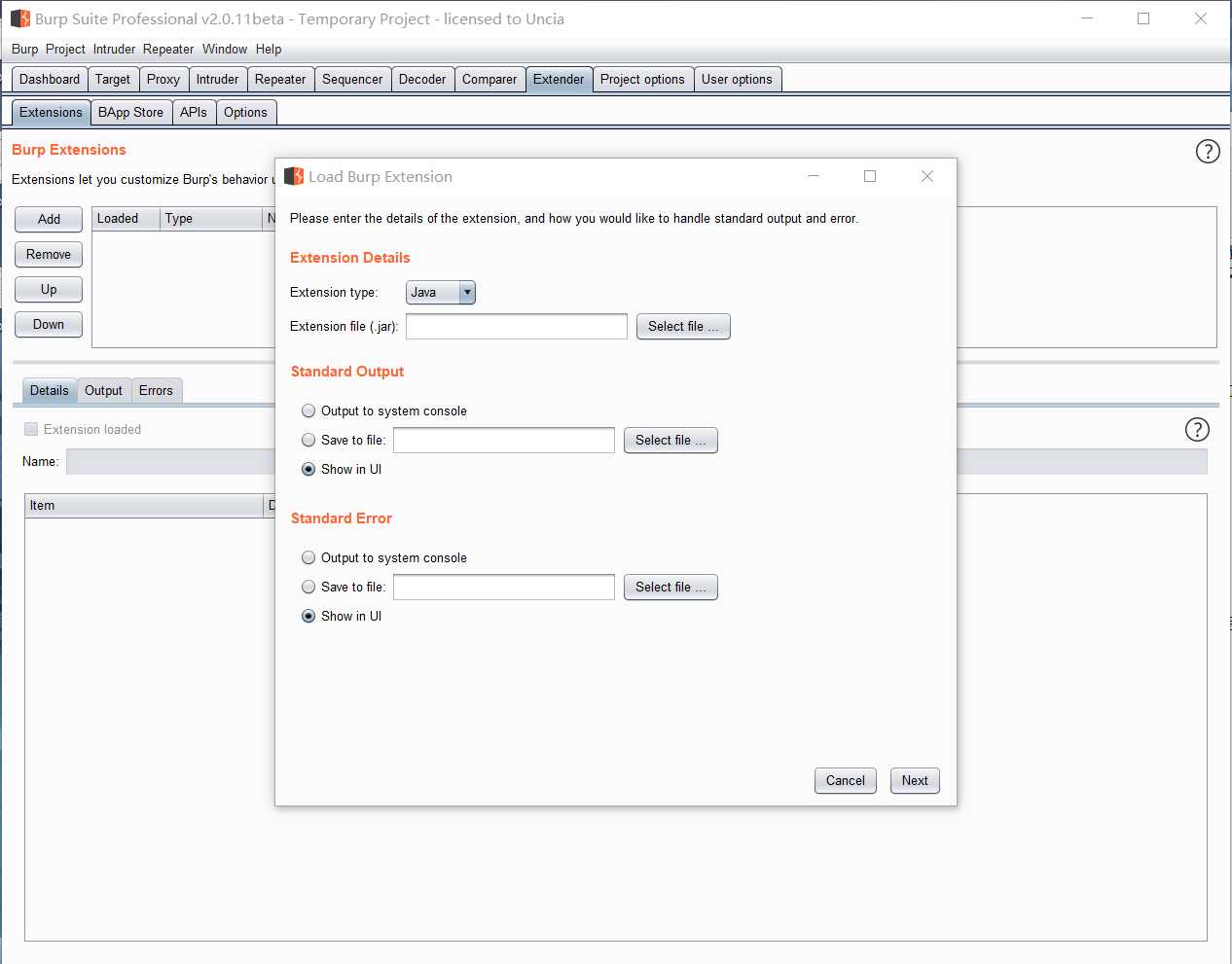This screenshot has width=1232, height=964.
Task: Open the Window menu
Action: (x=225, y=49)
